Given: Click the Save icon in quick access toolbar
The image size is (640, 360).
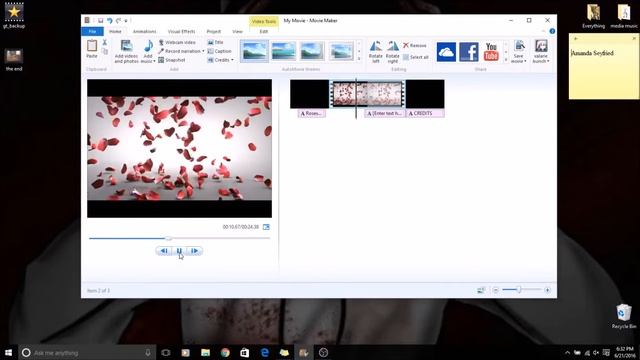Looking at the screenshot, I should [x=100, y=20].
